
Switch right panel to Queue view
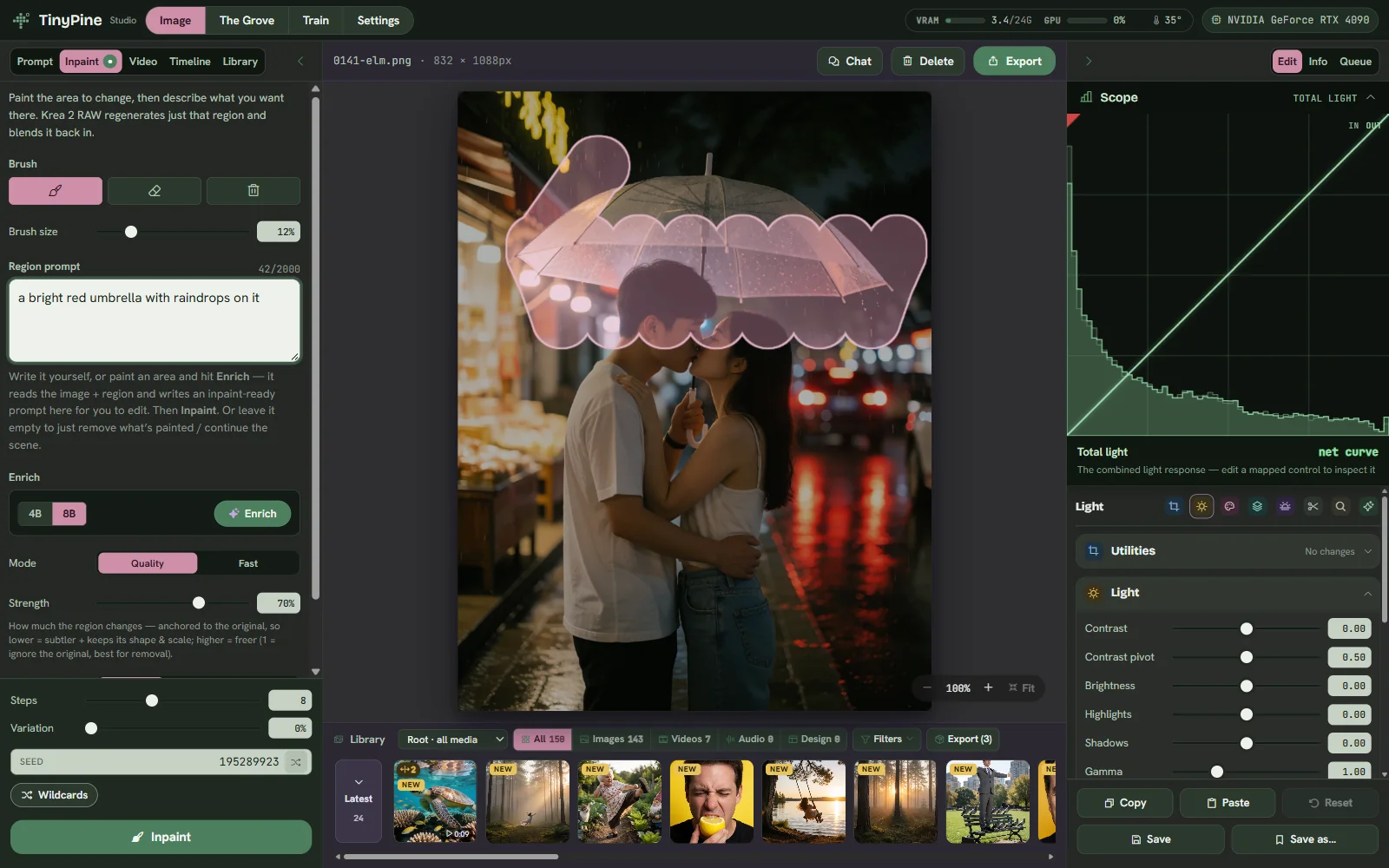click(x=1355, y=62)
